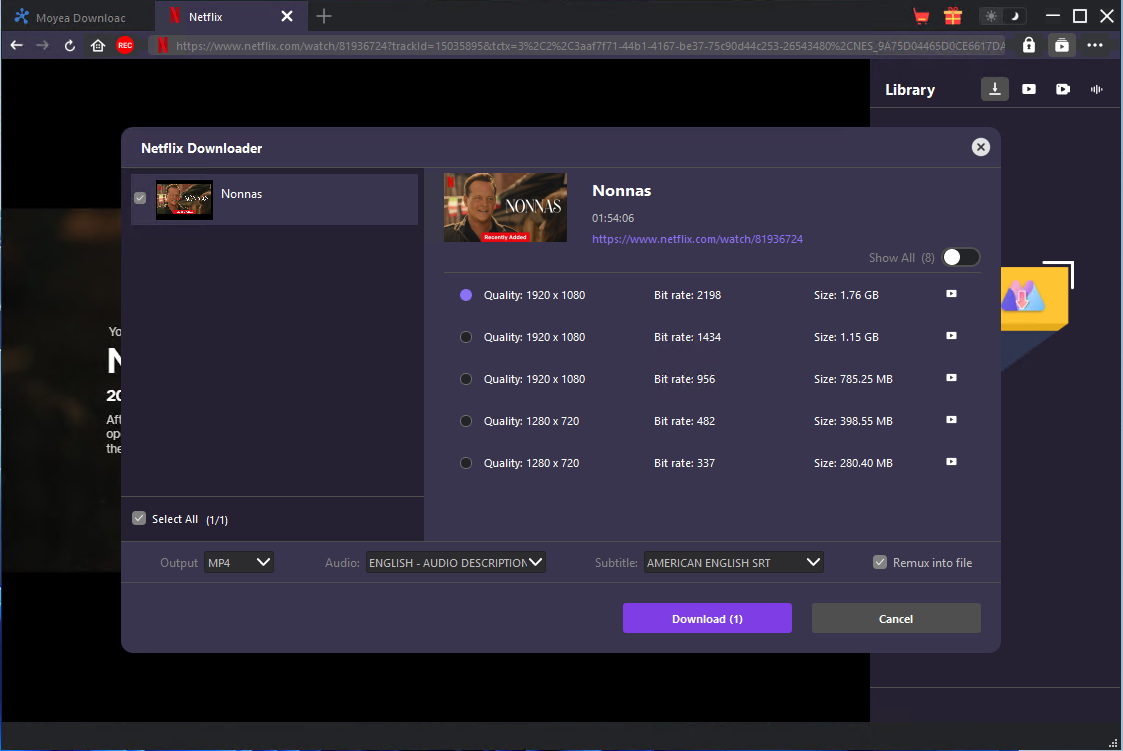Click the duration 01:54:06 text
1123x751 pixels.
pyautogui.click(x=612, y=218)
